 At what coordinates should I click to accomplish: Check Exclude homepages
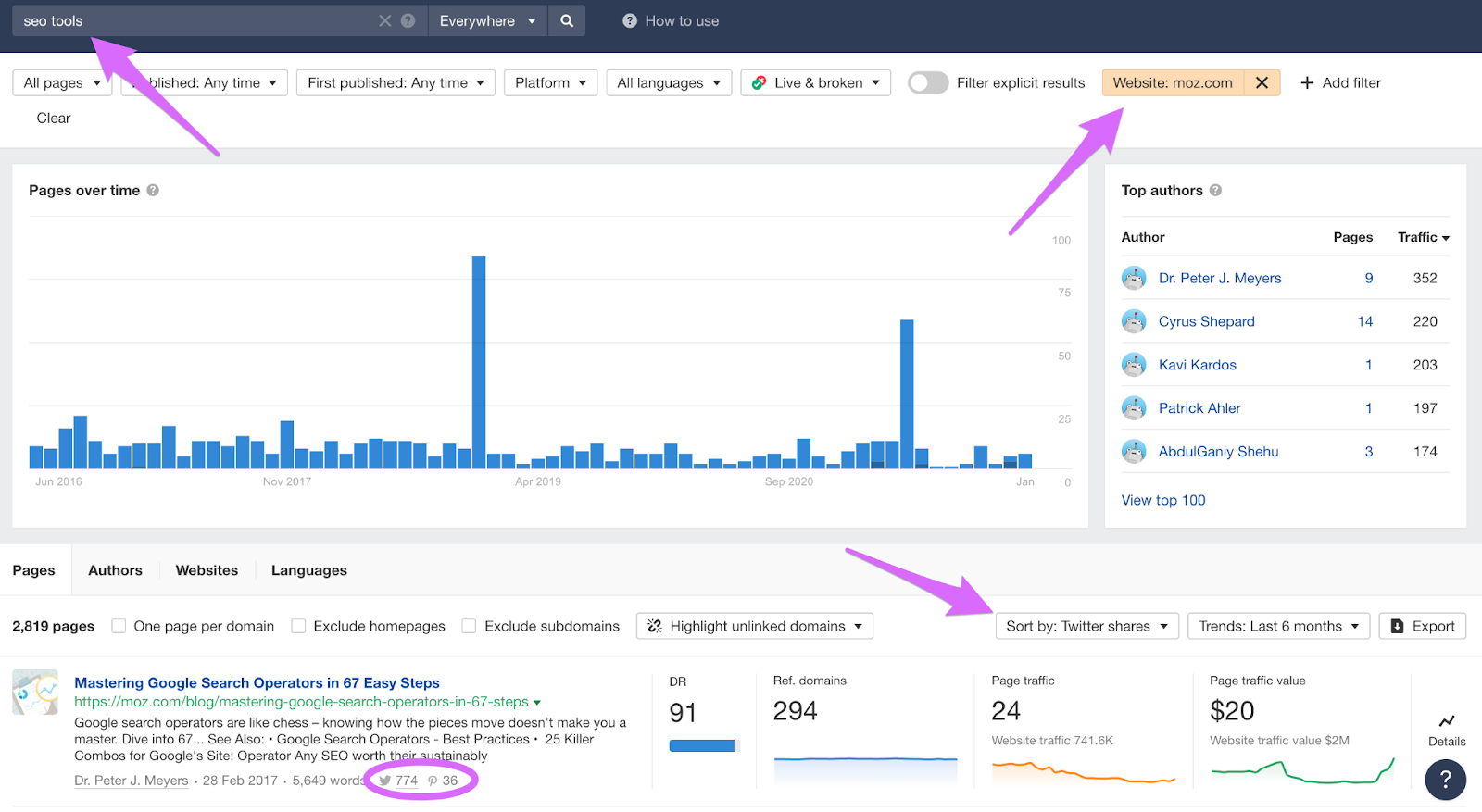click(298, 626)
